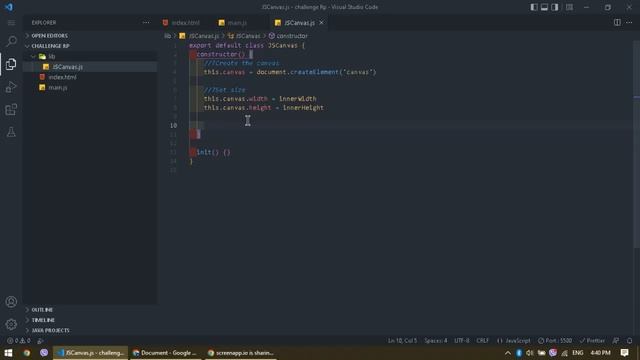The image size is (640, 360).
Task: Open Viber from the taskbar
Action: click(44, 353)
